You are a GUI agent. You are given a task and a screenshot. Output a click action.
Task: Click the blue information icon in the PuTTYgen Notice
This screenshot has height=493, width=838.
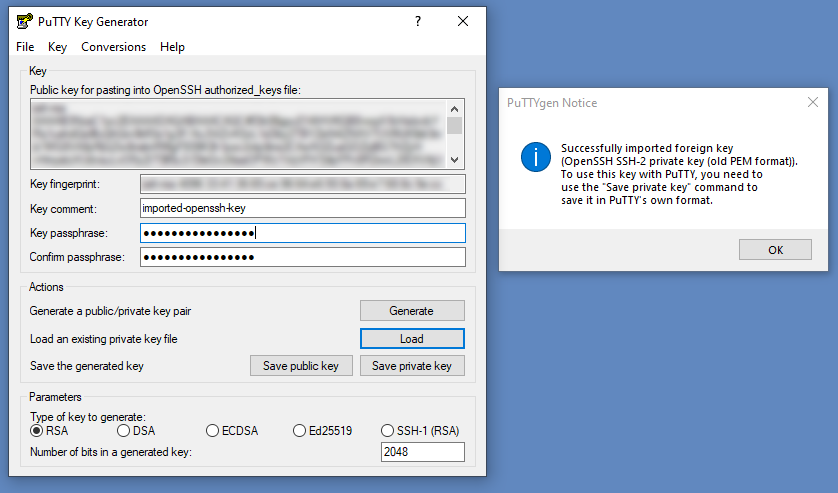click(x=536, y=157)
